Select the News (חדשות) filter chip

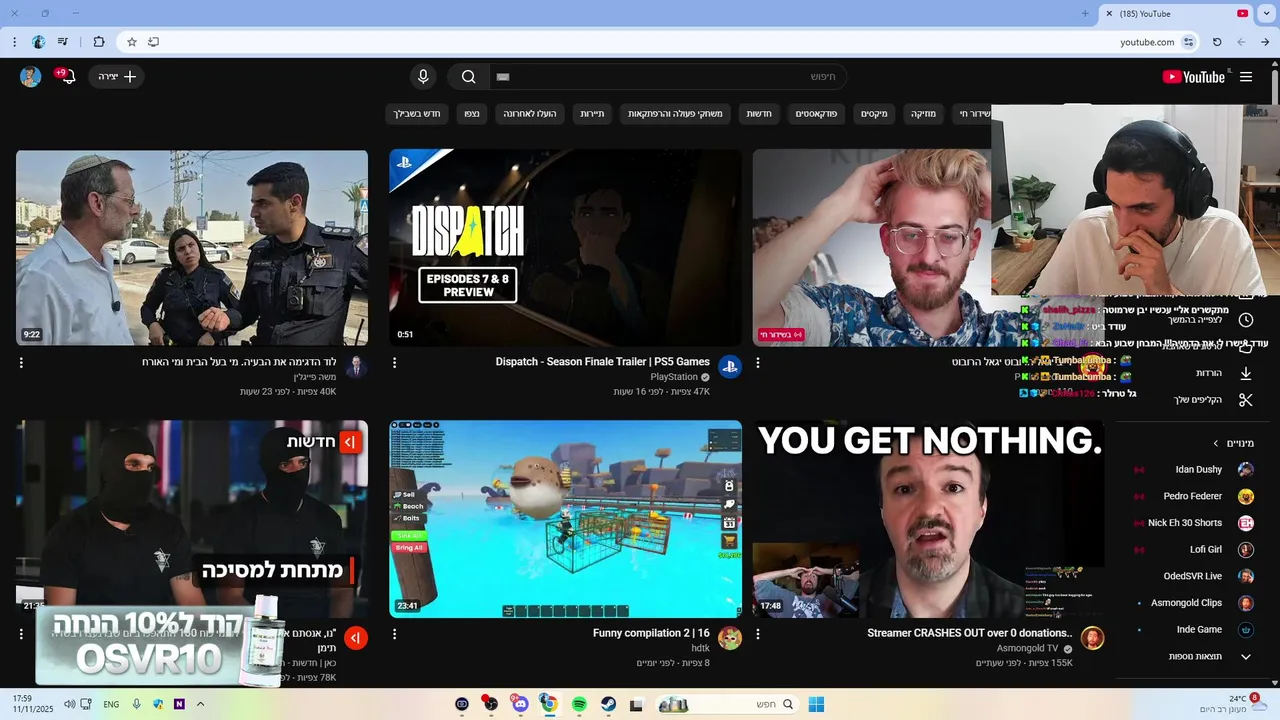coord(759,114)
